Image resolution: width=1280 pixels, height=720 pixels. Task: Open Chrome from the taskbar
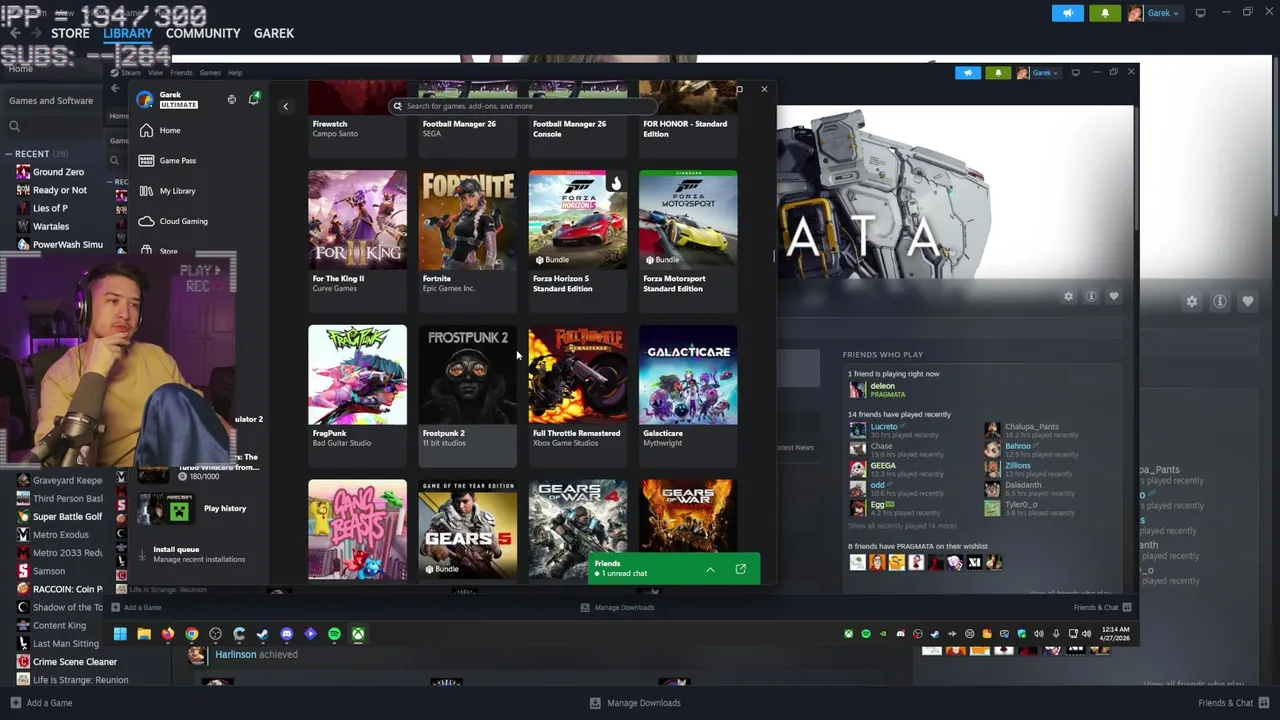[x=191, y=634]
